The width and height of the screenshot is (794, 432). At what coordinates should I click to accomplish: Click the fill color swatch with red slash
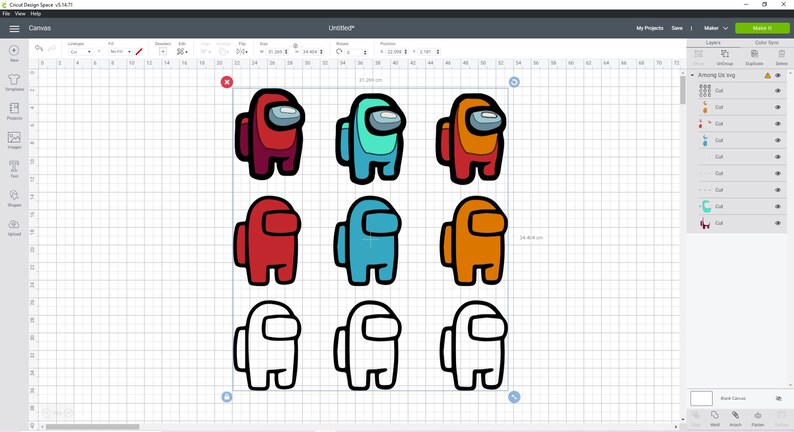coord(139,52)
